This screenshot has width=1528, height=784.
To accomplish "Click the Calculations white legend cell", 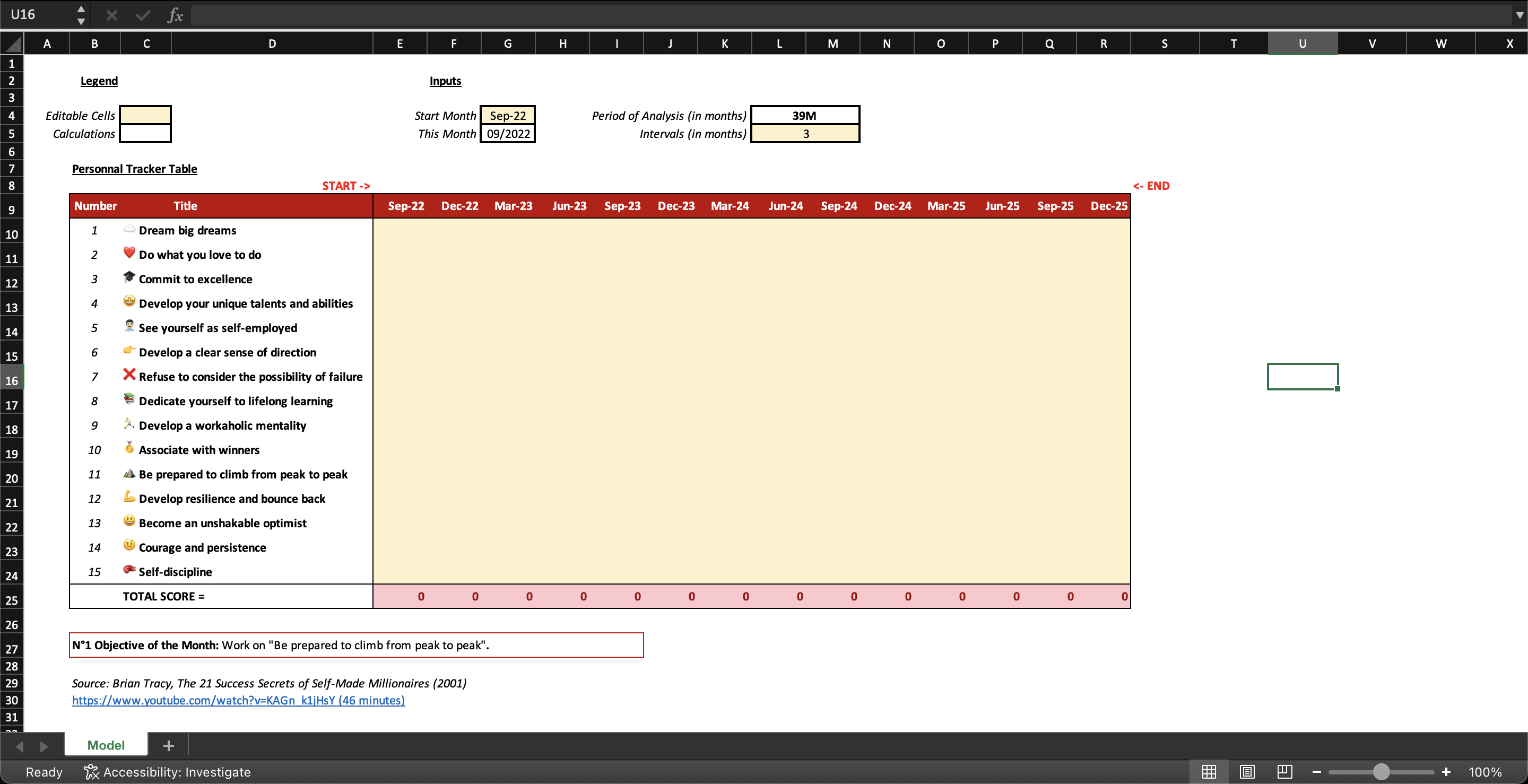I will [x=145, y=134].
